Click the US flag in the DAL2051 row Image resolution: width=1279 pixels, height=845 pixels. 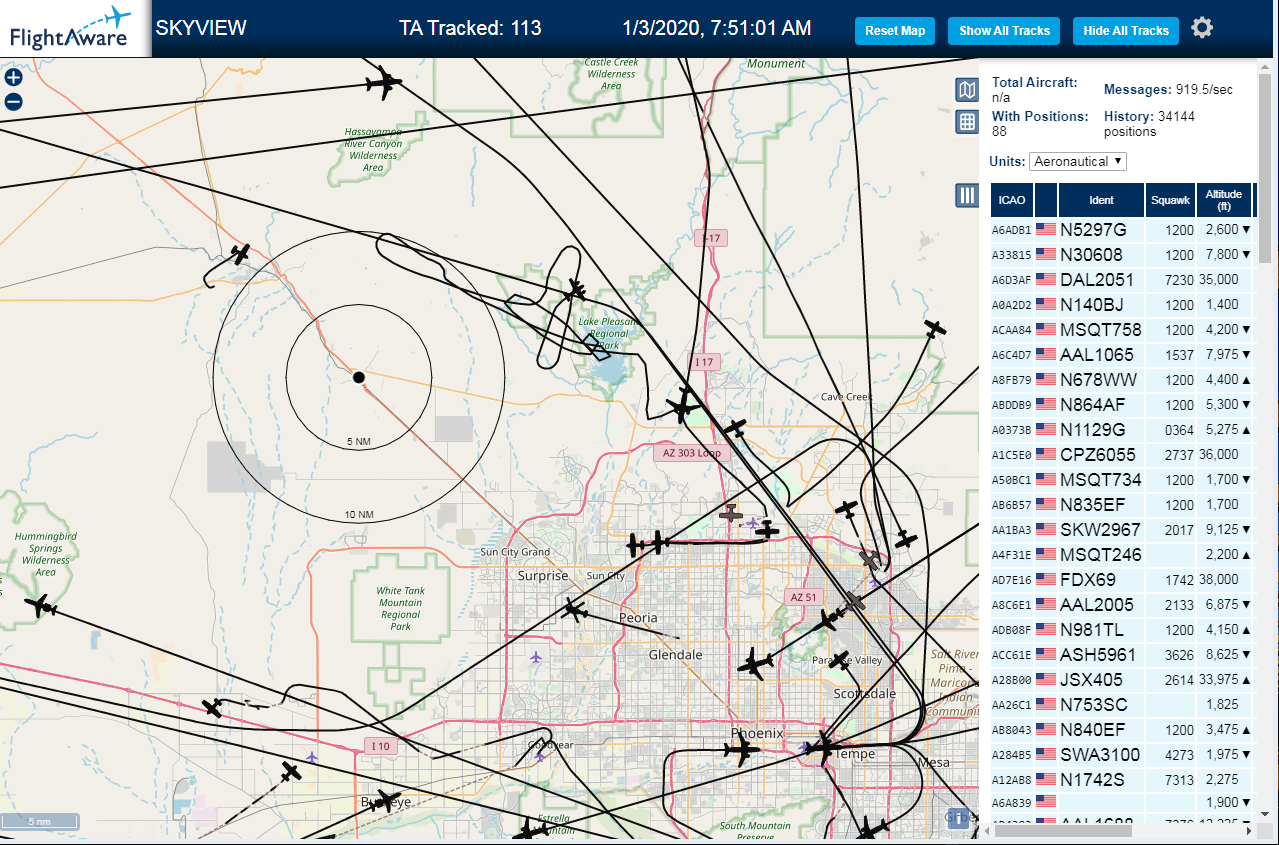(x=1046, y=279)
